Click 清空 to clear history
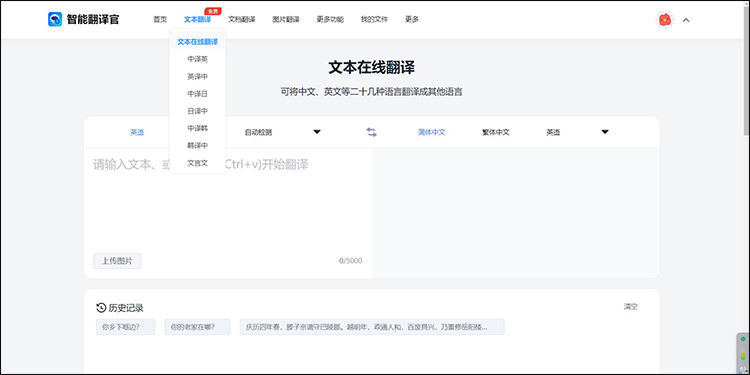 (x=630, y=307)
